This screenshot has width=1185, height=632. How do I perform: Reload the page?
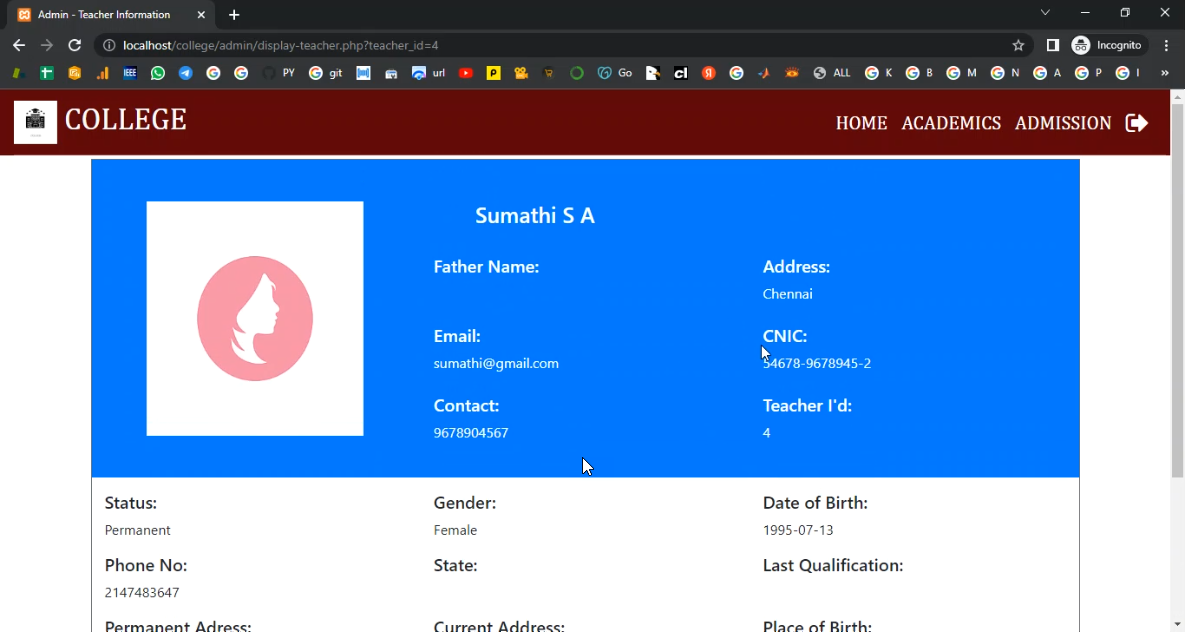click(74, 45)
